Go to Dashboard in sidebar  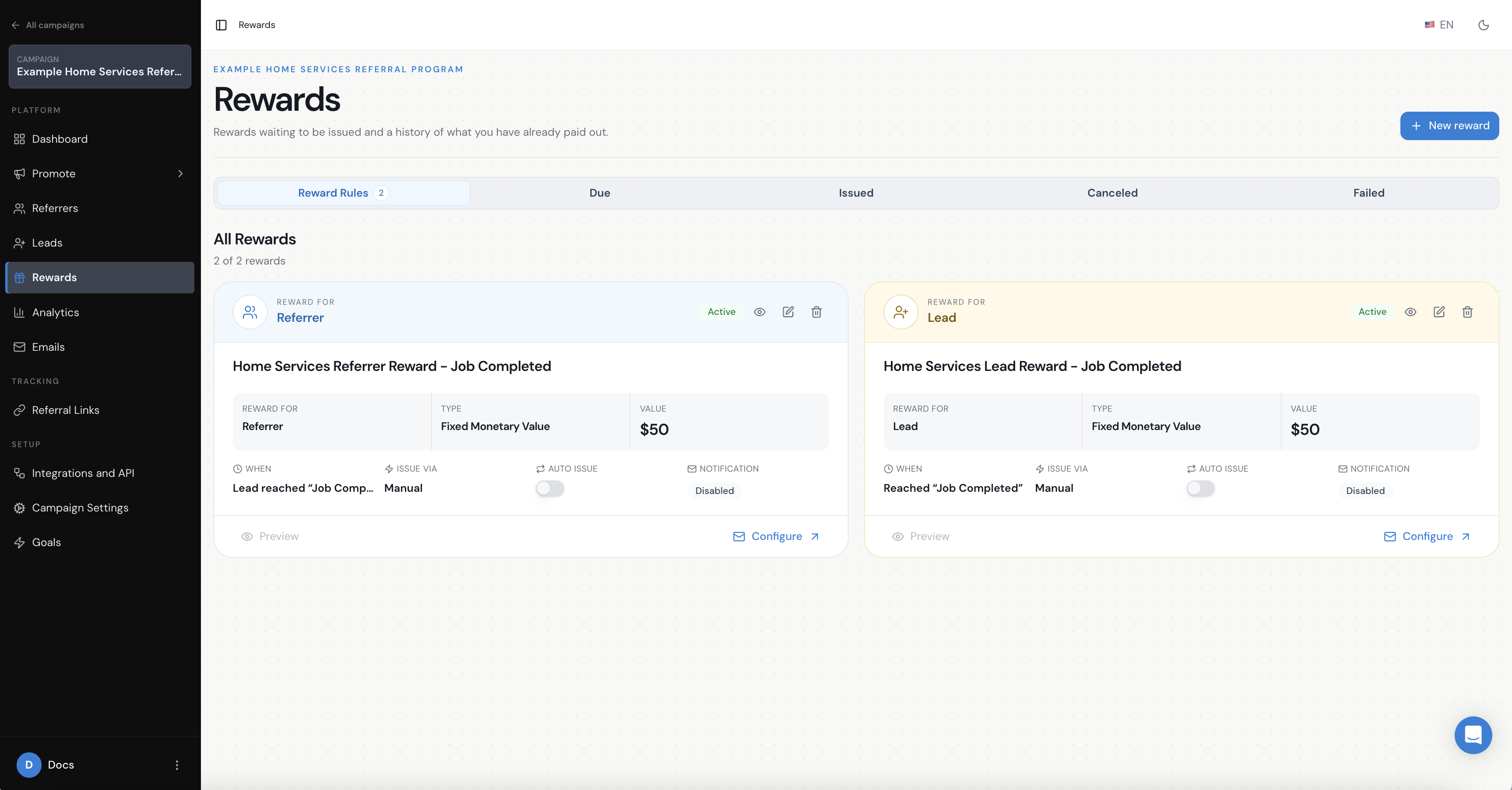coord(100,139)
